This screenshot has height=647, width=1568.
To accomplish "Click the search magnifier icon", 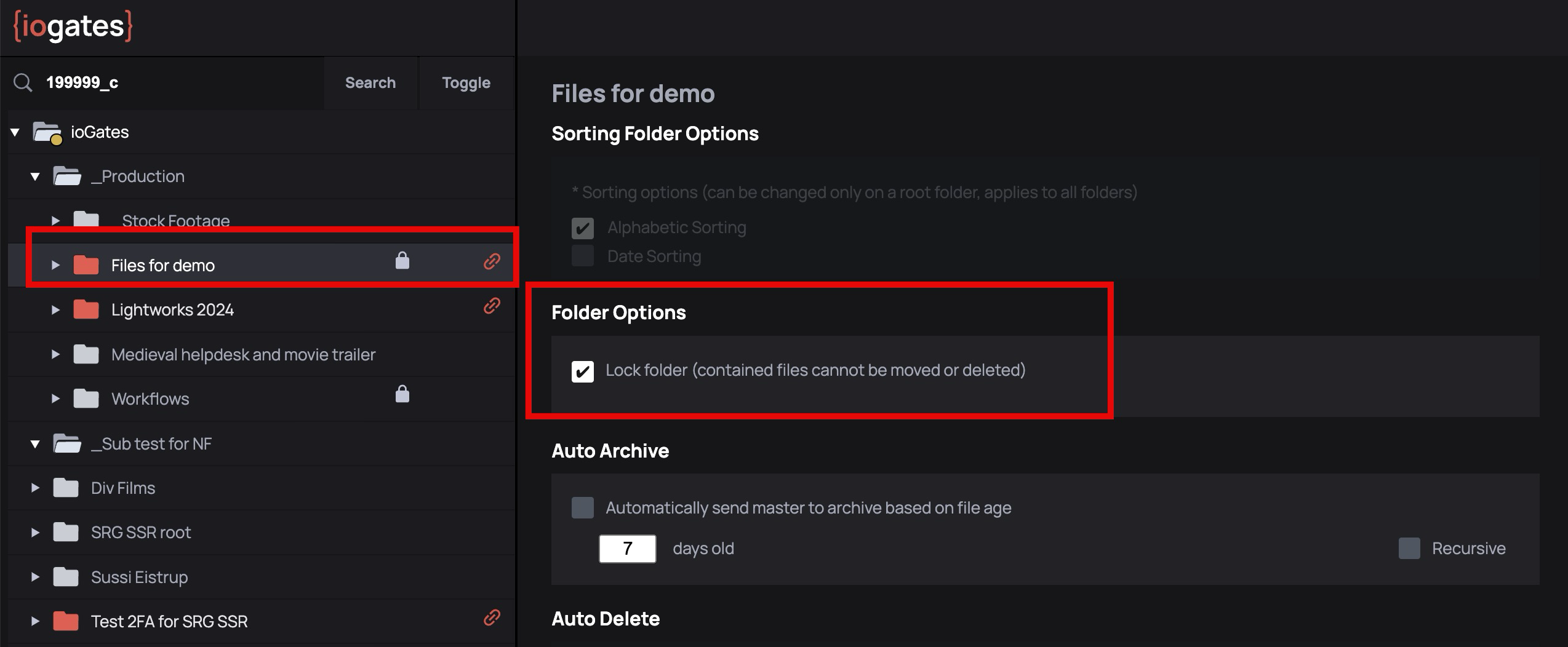I will click(23, 82).
